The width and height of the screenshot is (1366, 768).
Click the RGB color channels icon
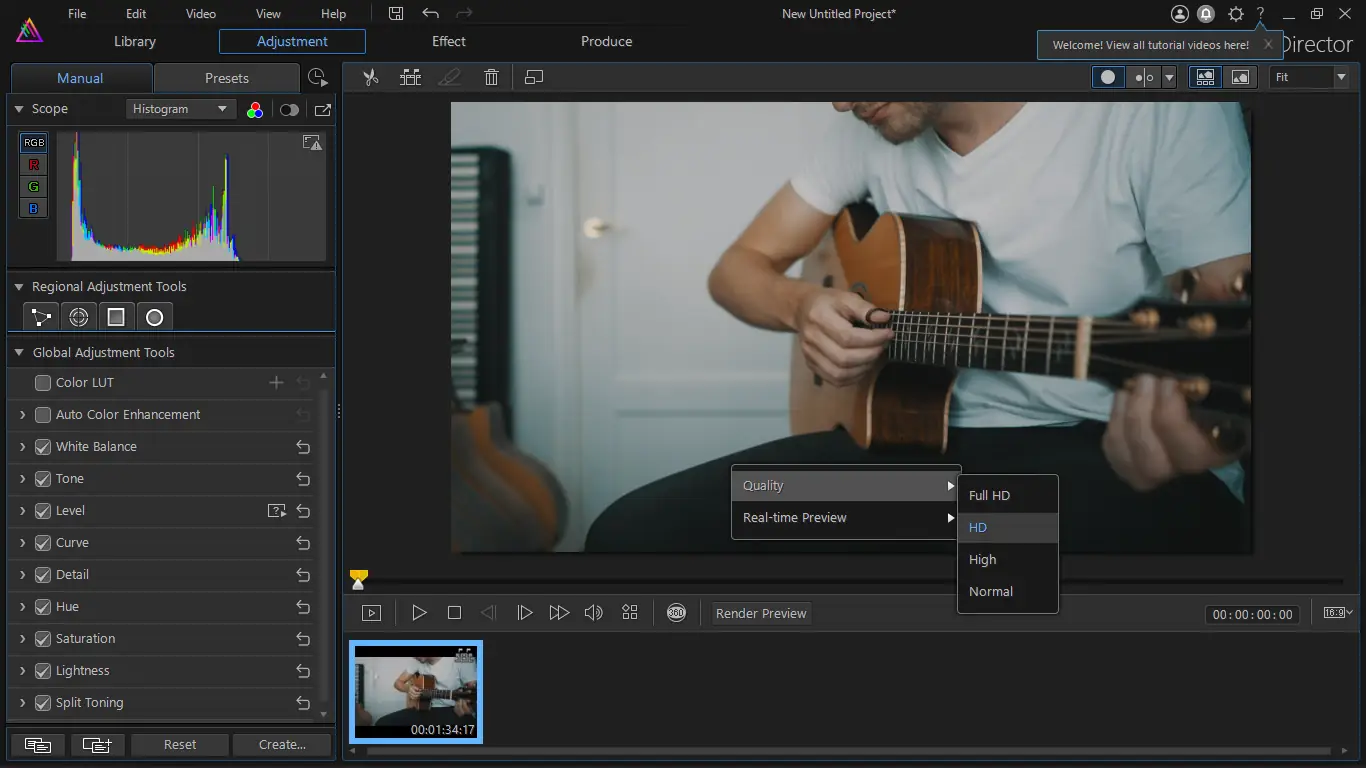pos(255,109)
